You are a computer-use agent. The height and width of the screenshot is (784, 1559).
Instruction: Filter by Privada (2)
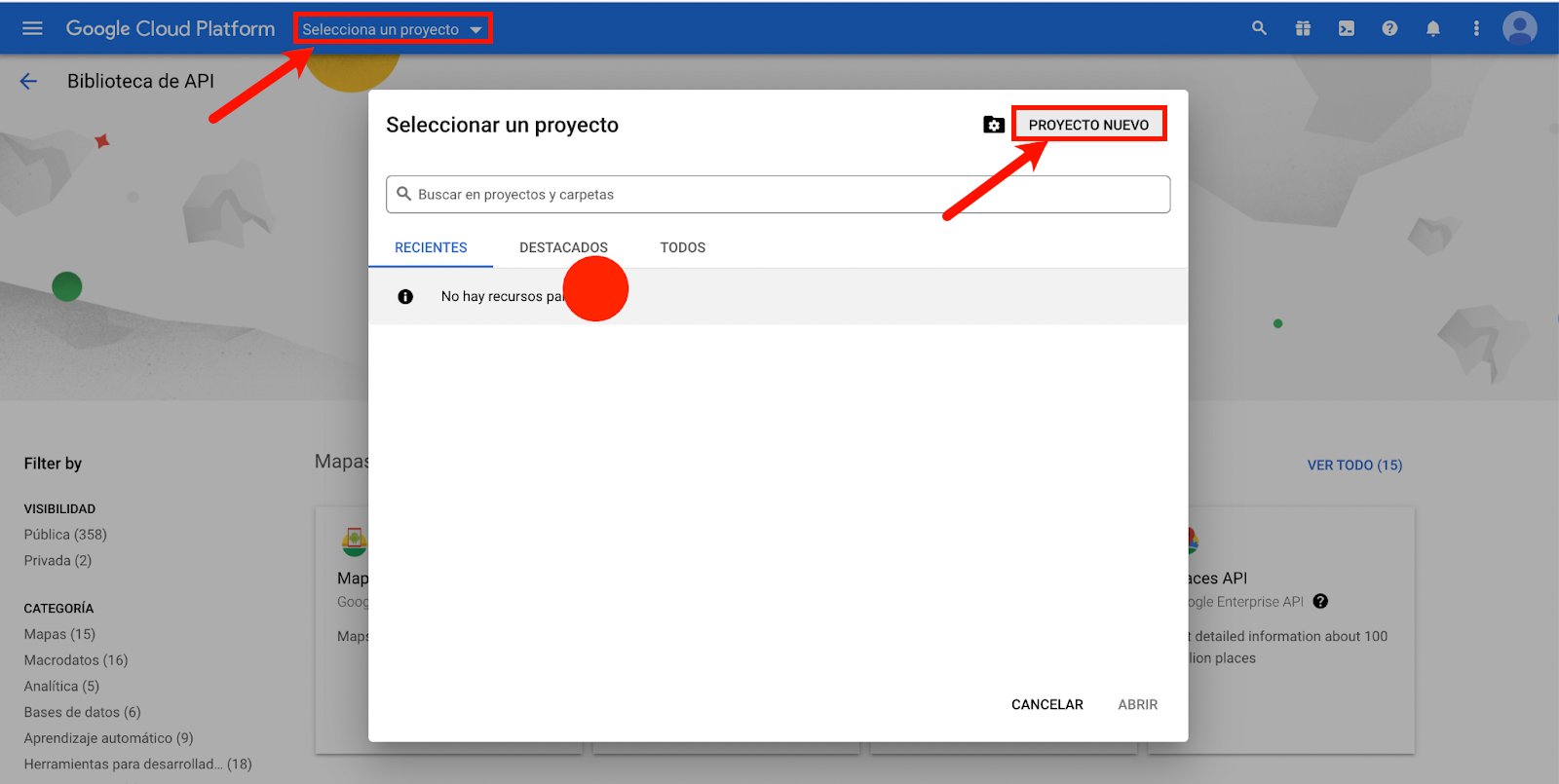pyautogui.click(x=57, y=561)
